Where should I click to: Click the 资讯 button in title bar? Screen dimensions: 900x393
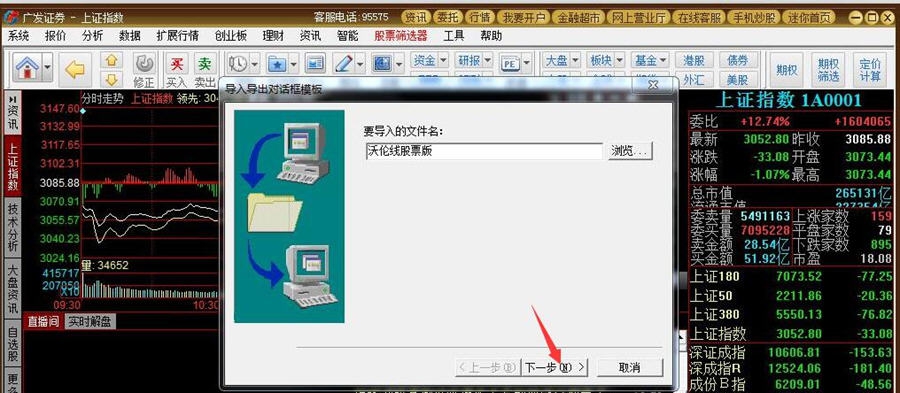415,17
